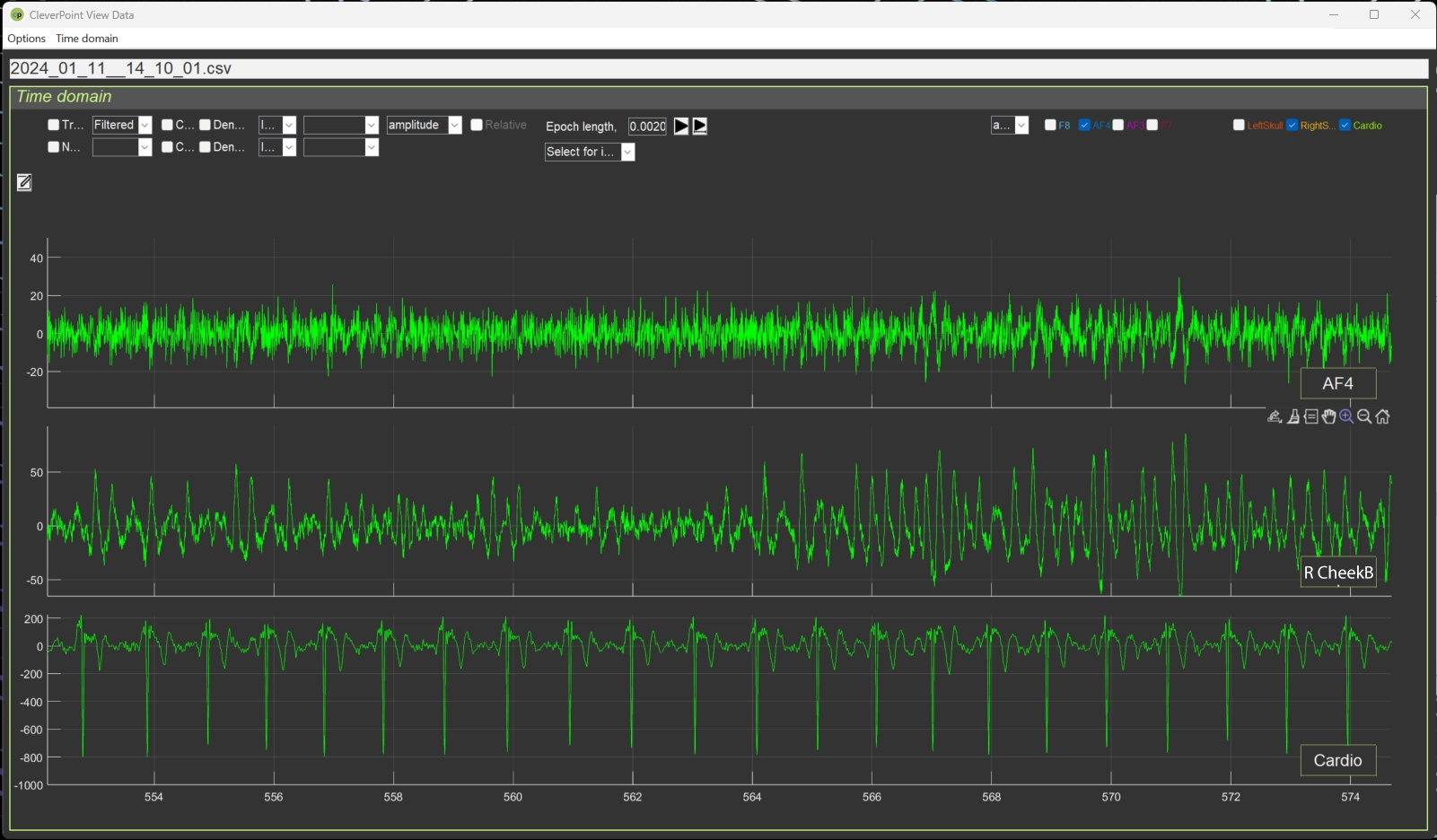Click the Time domain panel title

65,97
